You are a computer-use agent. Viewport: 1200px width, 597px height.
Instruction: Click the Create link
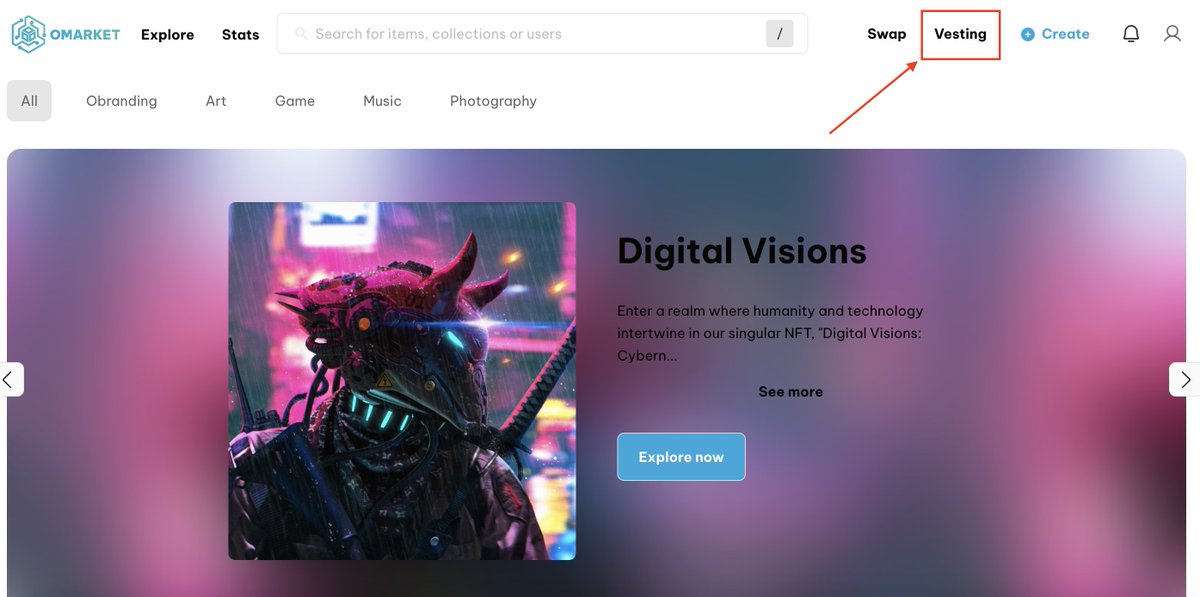pyautogui.click(x=1065, y=34)
